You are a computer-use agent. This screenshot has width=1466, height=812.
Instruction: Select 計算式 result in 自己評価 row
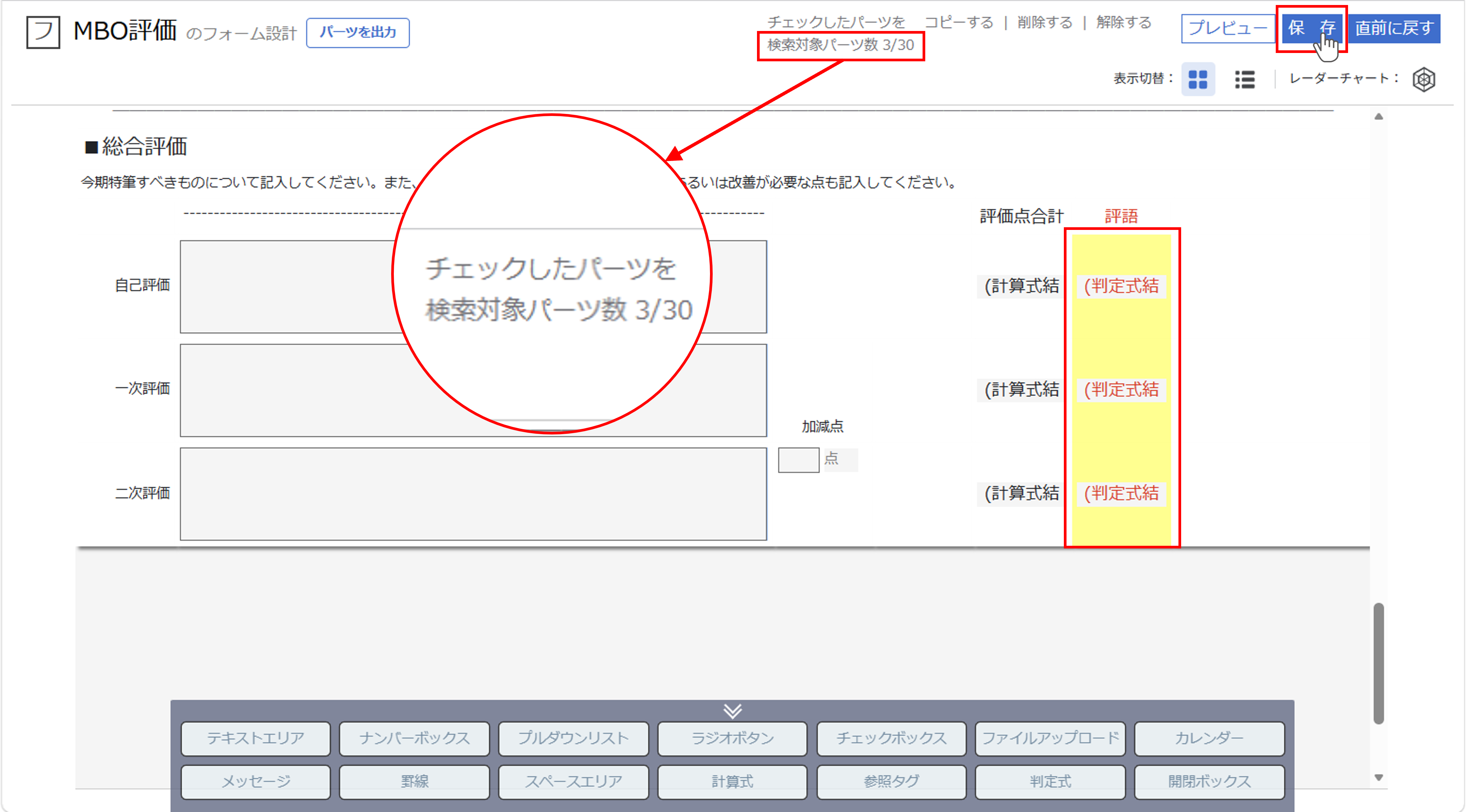pos(1021,286)
